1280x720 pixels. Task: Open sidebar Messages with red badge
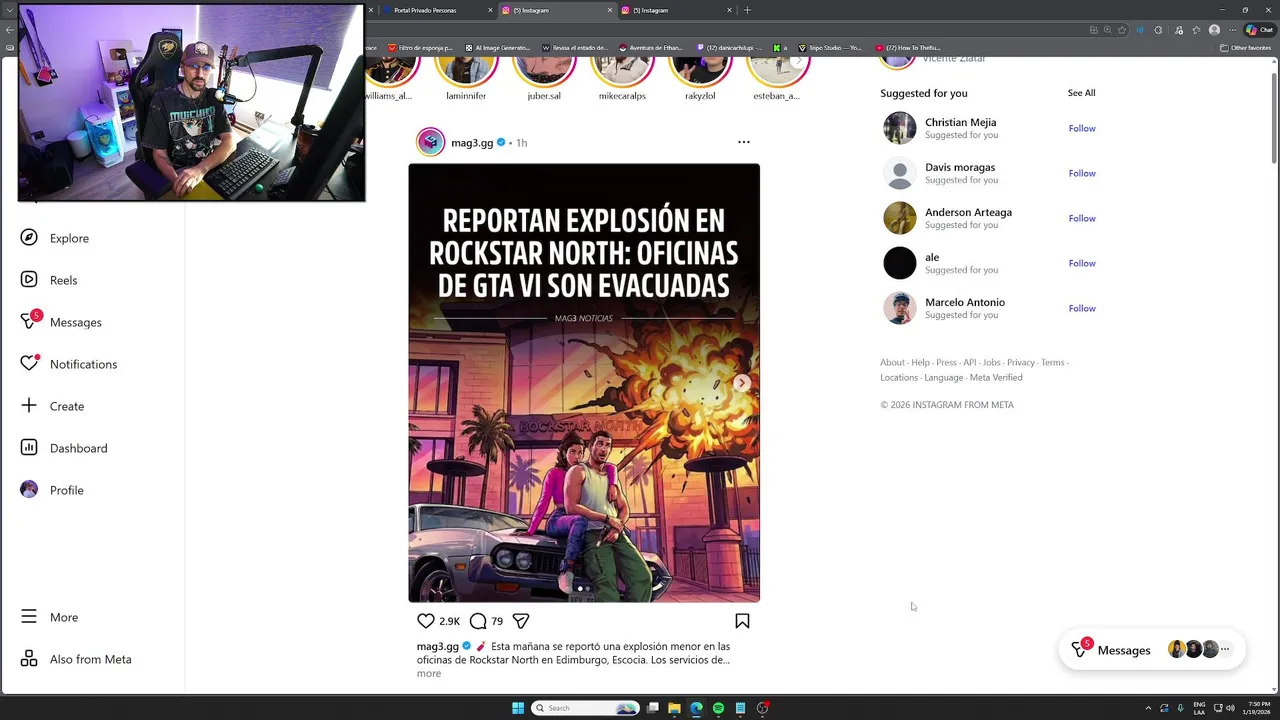pyautogui.click(x=61, y=322)
